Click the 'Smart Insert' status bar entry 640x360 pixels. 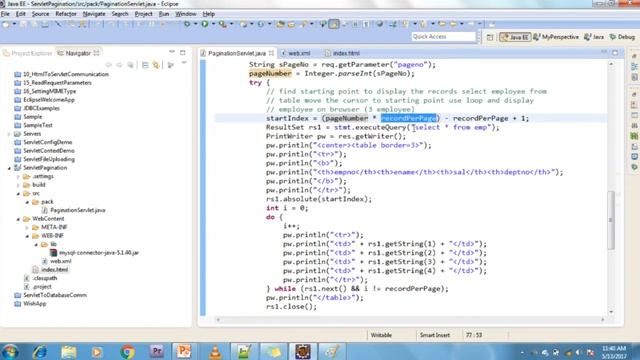(x=435, y=335)
